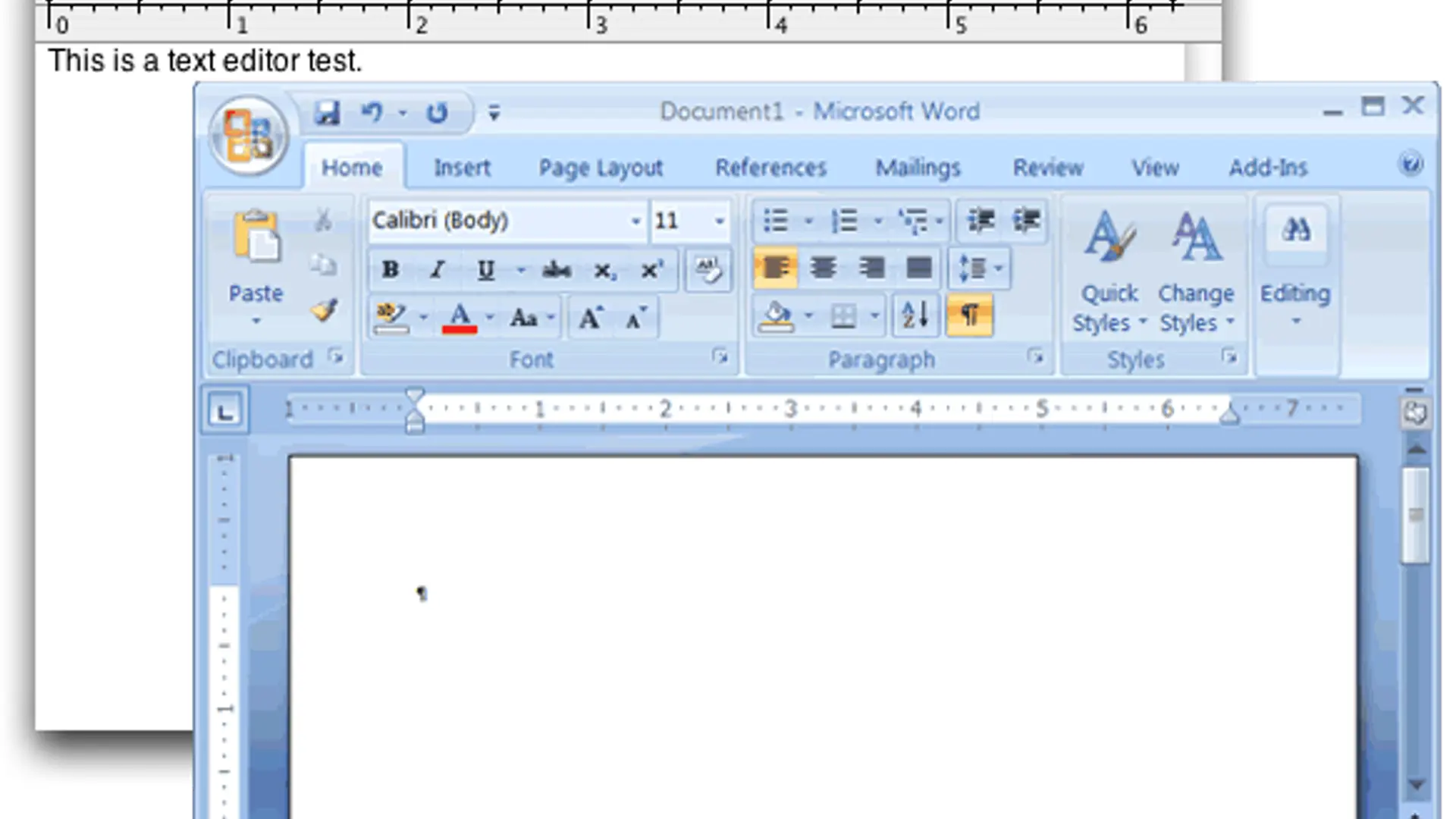Click the Grow Font icon
1456x819 pixels.
click(591, 318)
